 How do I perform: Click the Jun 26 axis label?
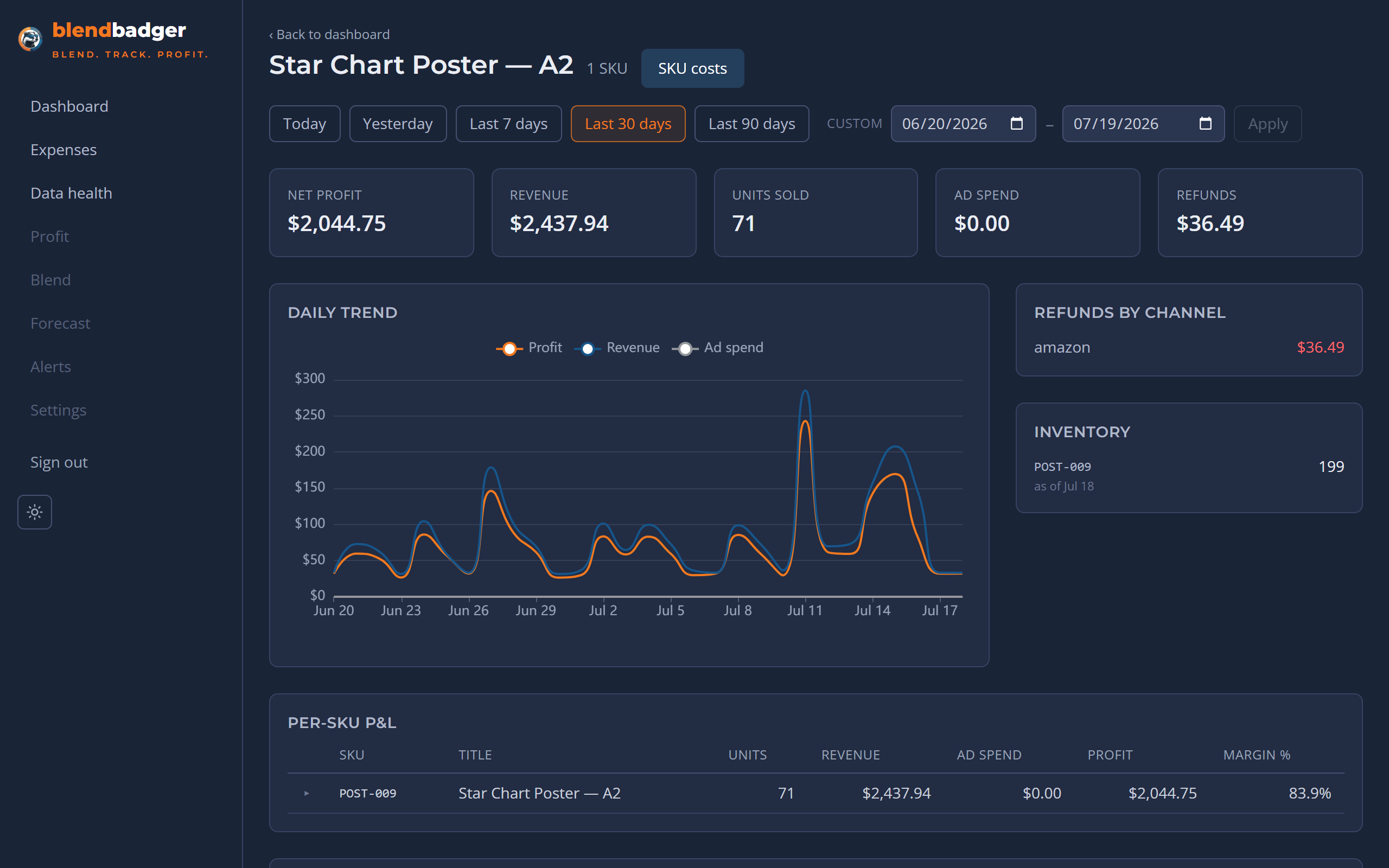468,610
